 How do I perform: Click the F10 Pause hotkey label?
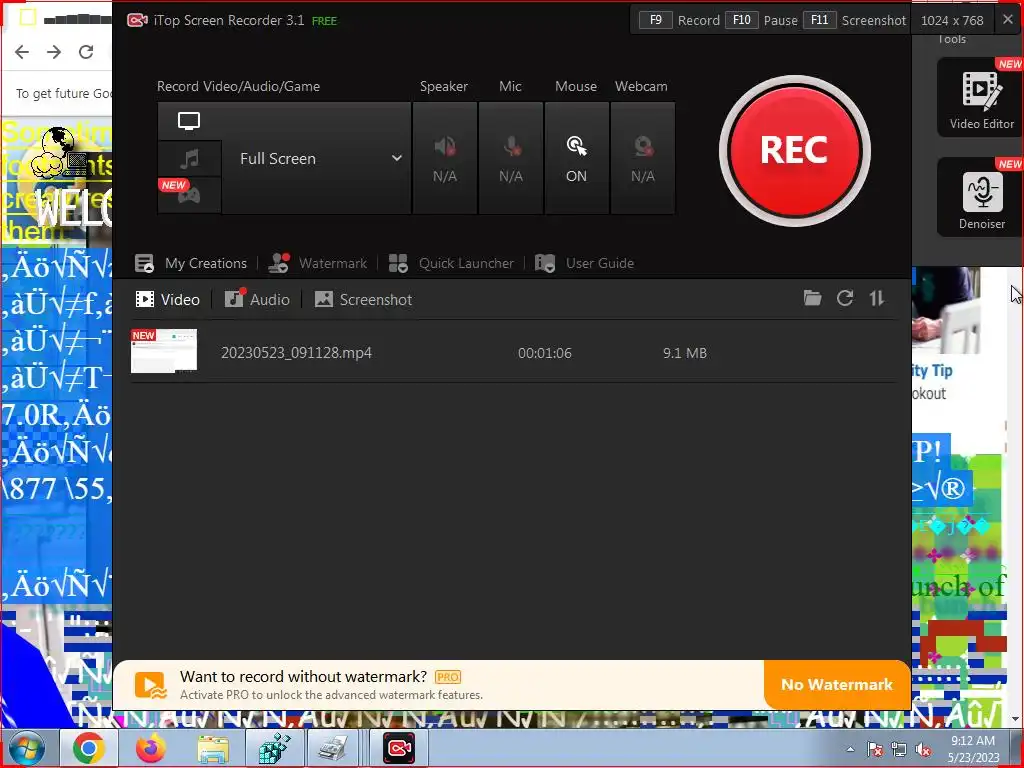[761, 20]
